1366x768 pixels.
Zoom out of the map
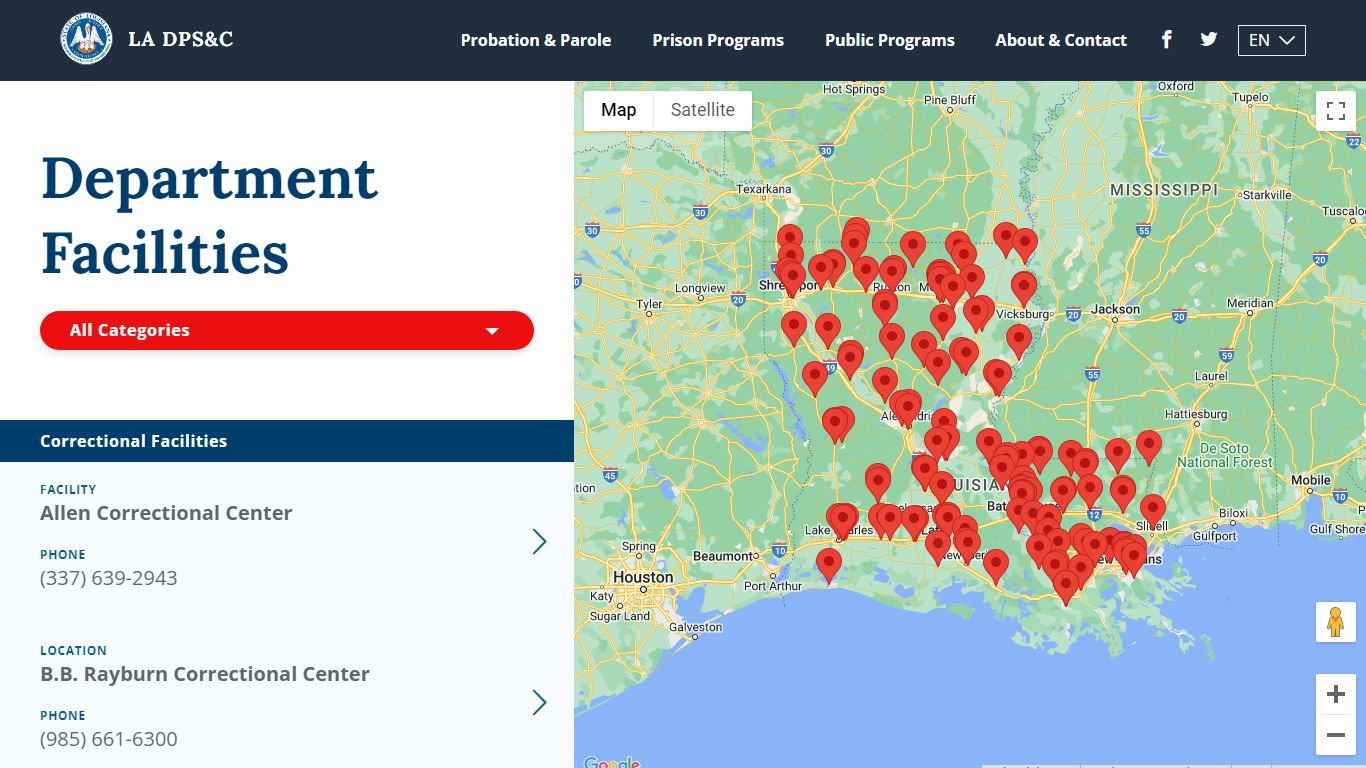click(x=1336, y=735)
